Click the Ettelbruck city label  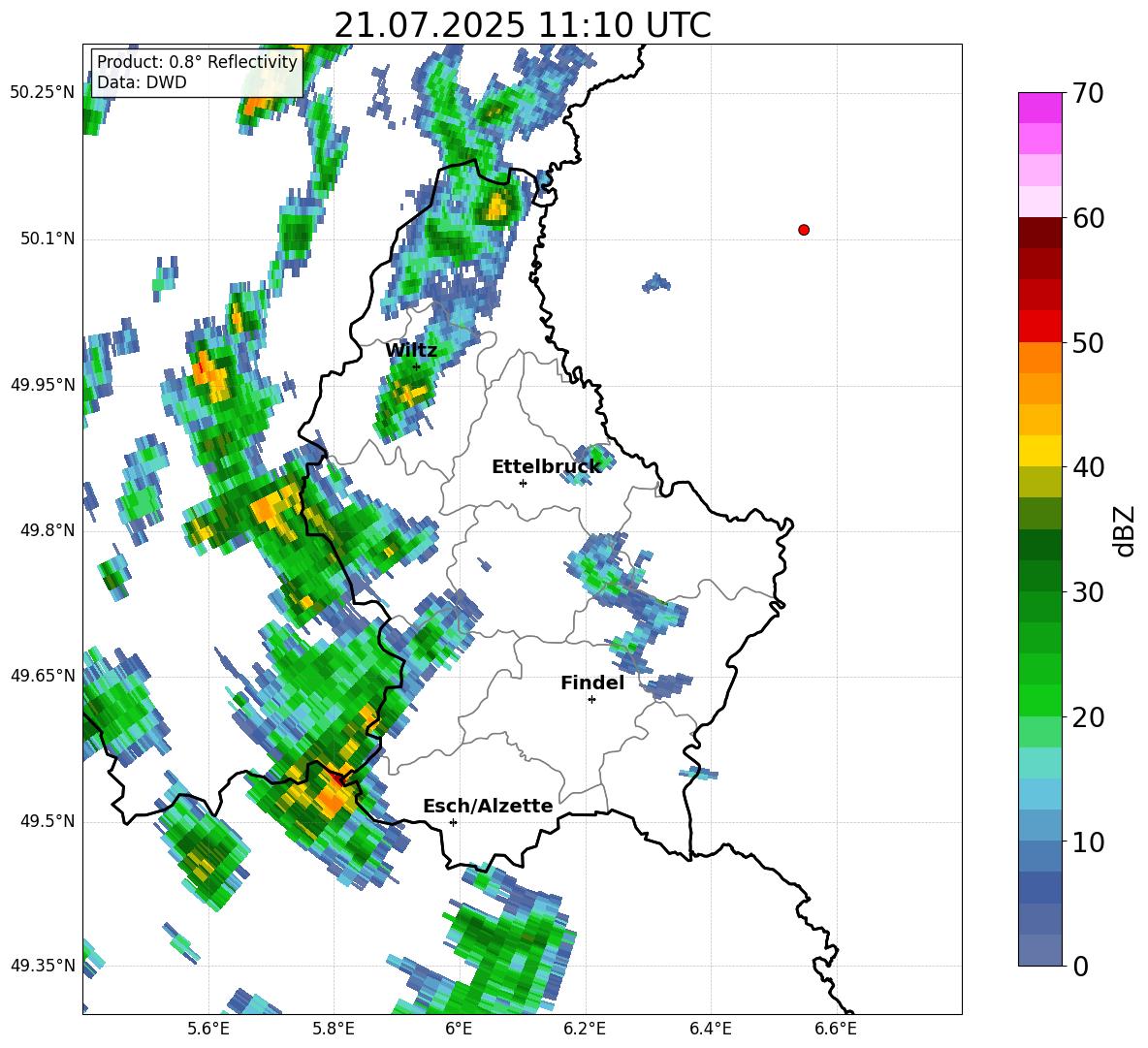[x=546, y=466]
